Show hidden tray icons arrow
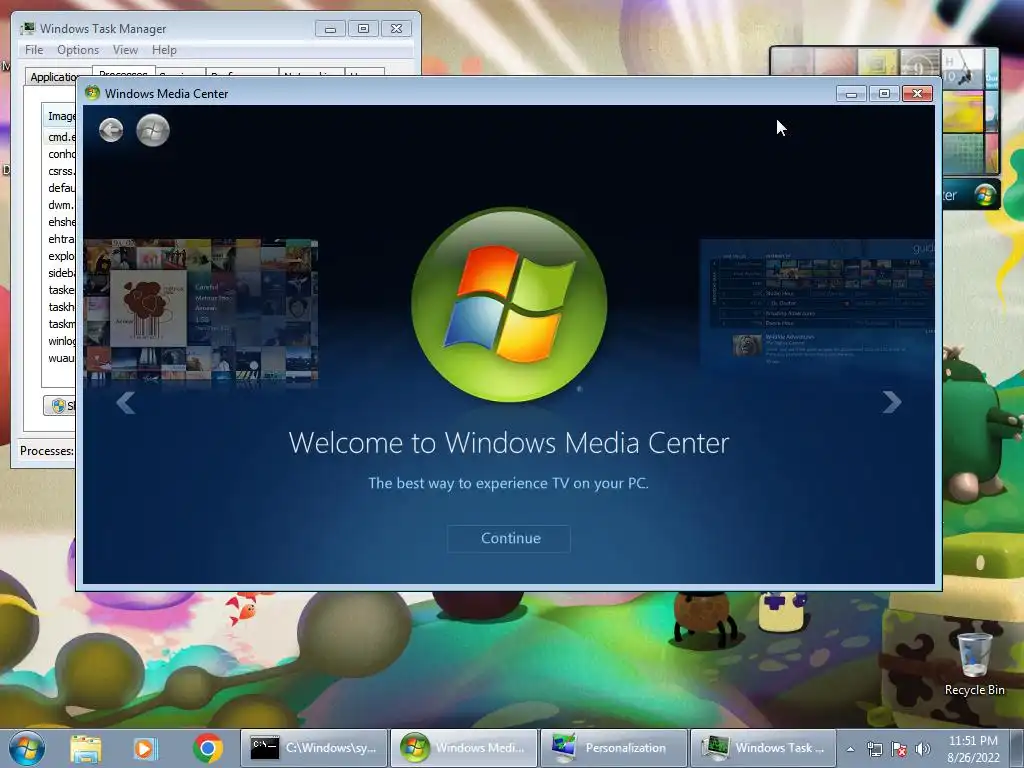 click(x=850, y=749)
